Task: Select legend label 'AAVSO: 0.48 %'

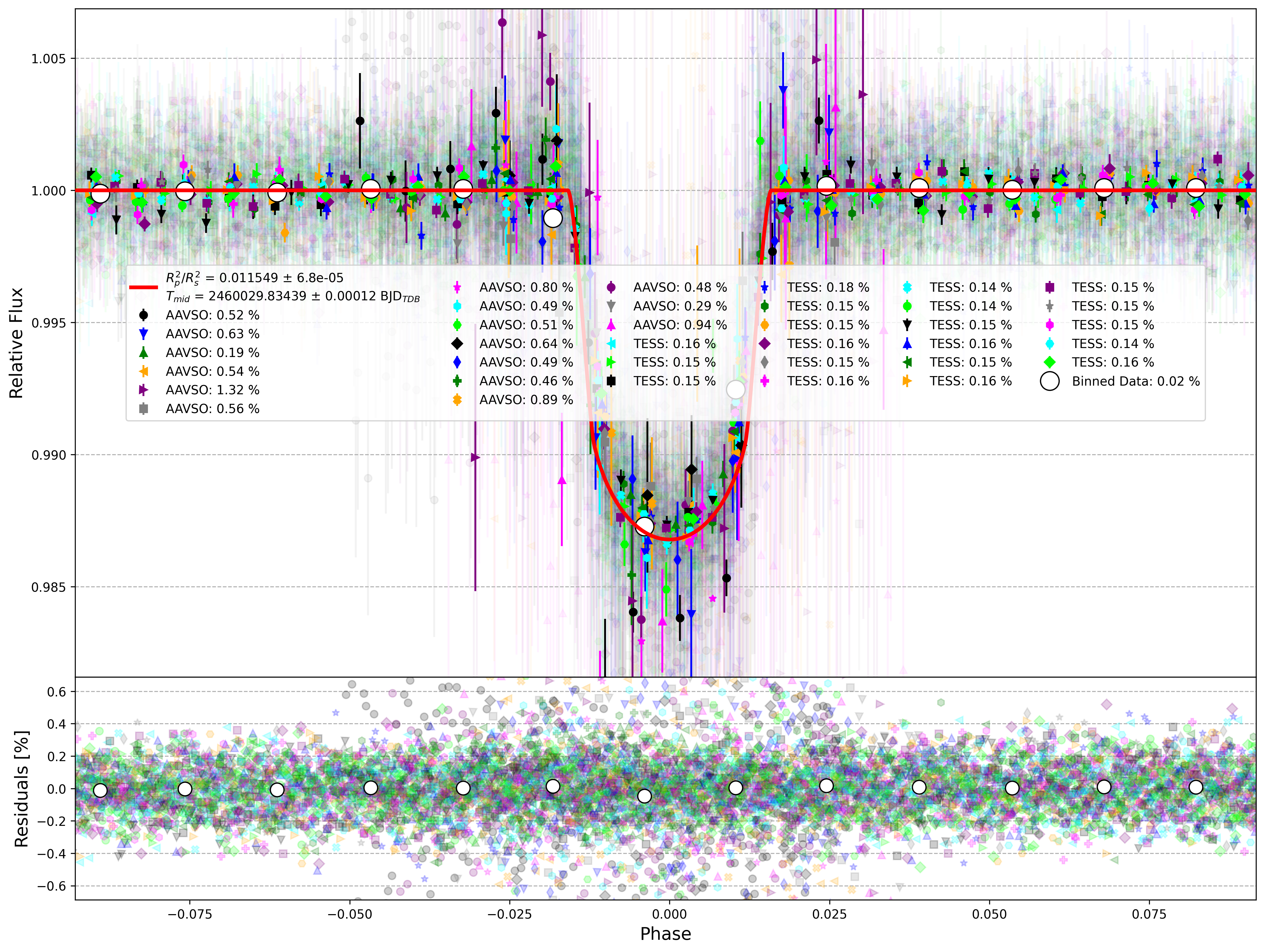Action: pyautogui.click(x=680, y=287)
